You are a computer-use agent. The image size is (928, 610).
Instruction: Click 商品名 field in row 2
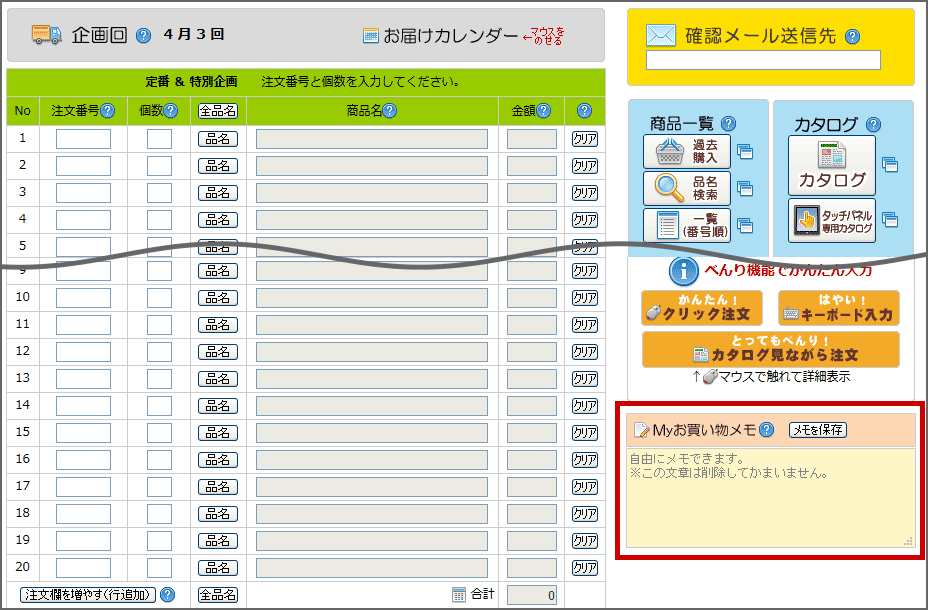(372, 166)
